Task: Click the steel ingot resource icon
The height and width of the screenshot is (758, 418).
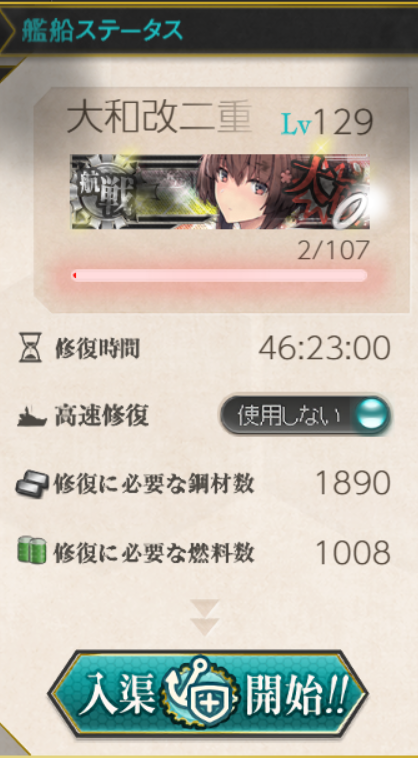Action: (x=32, y=484)
